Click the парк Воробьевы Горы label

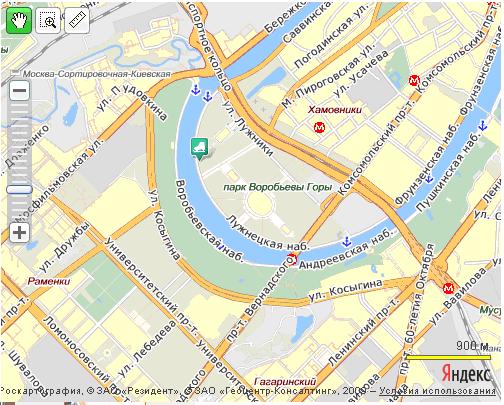coord(278,187)
